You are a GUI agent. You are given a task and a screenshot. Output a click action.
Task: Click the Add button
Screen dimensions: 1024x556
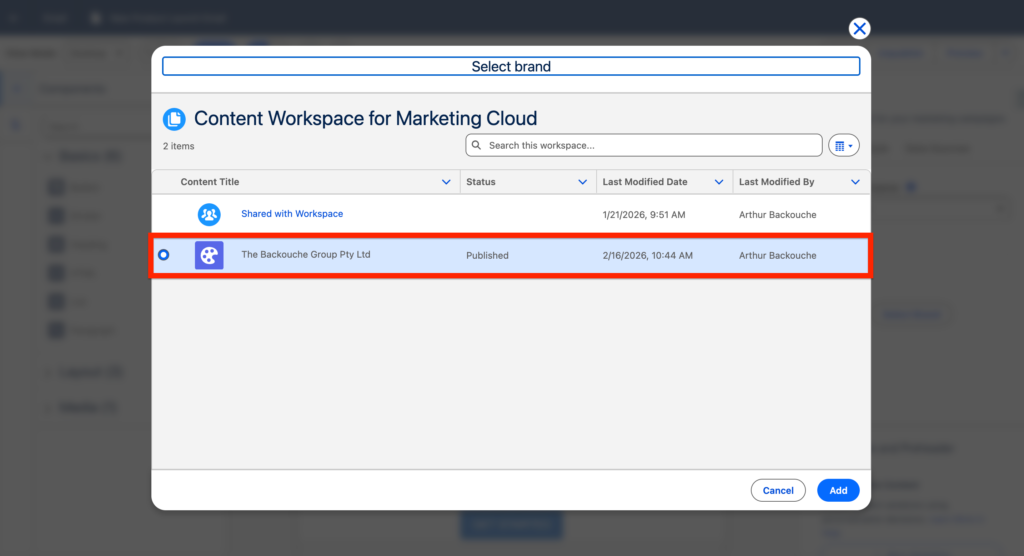pos(838,490)
